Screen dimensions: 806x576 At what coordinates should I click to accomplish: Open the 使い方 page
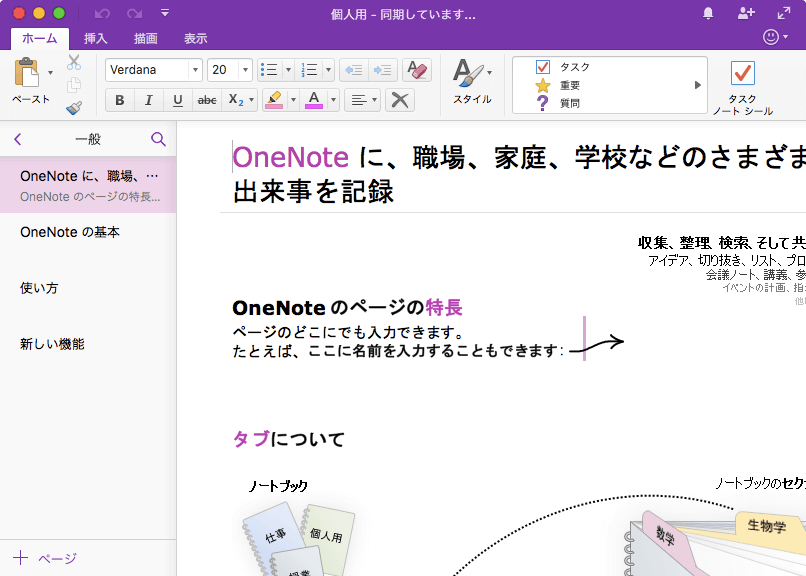(x=88, y=288)
